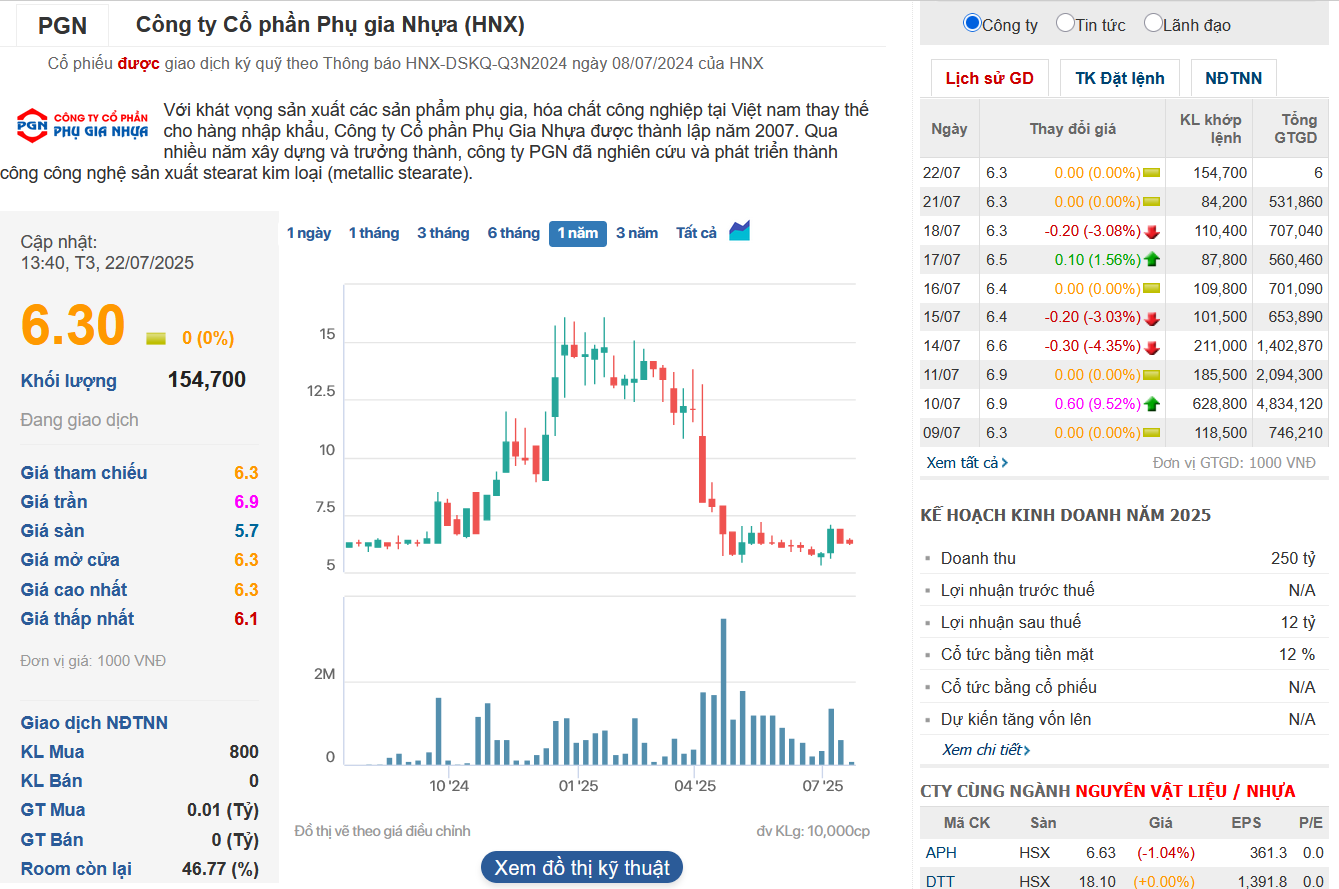Show the Tất cả chart range
This screenshot has width=1339, height=889.
[x=697, y=233]
